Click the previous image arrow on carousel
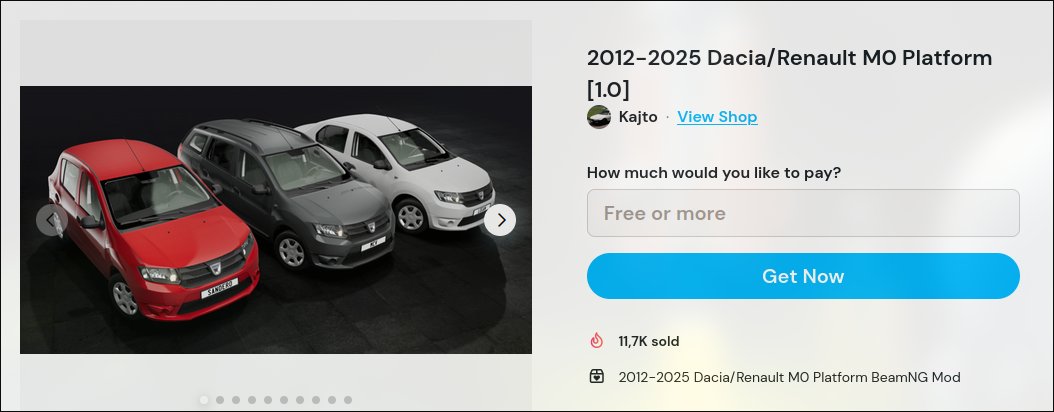The image size is (1054, 412). (52, 220)
